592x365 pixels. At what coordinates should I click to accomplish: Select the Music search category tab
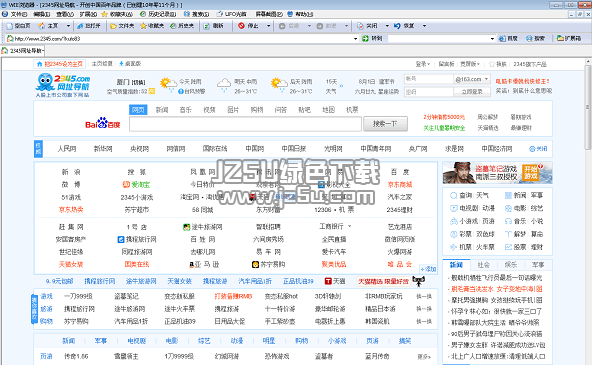click(185, 109)
